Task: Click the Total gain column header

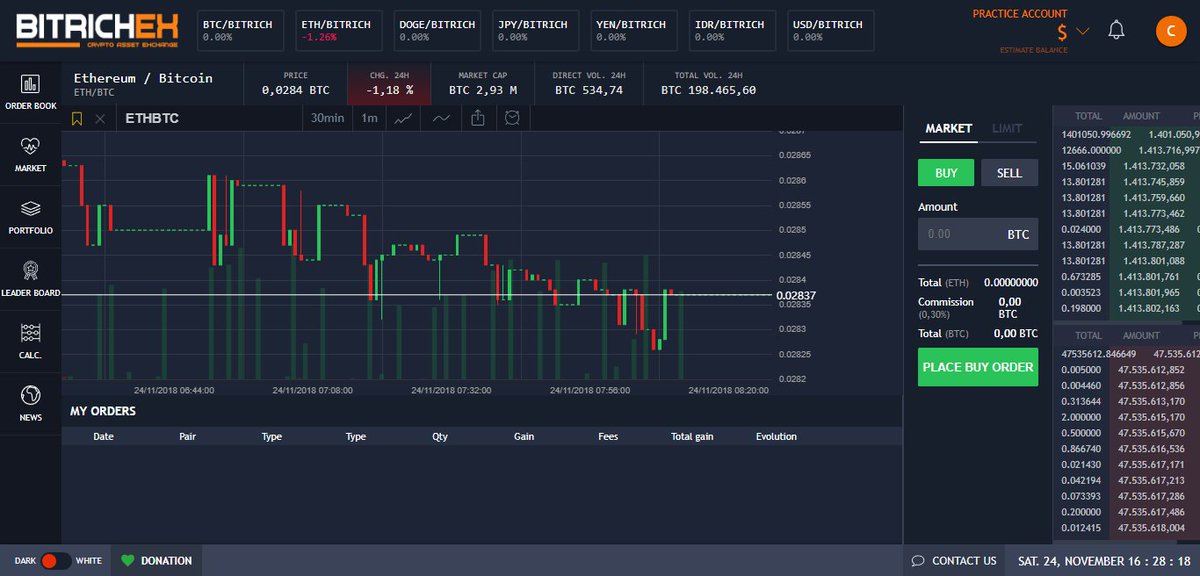Action: (692, 437)
